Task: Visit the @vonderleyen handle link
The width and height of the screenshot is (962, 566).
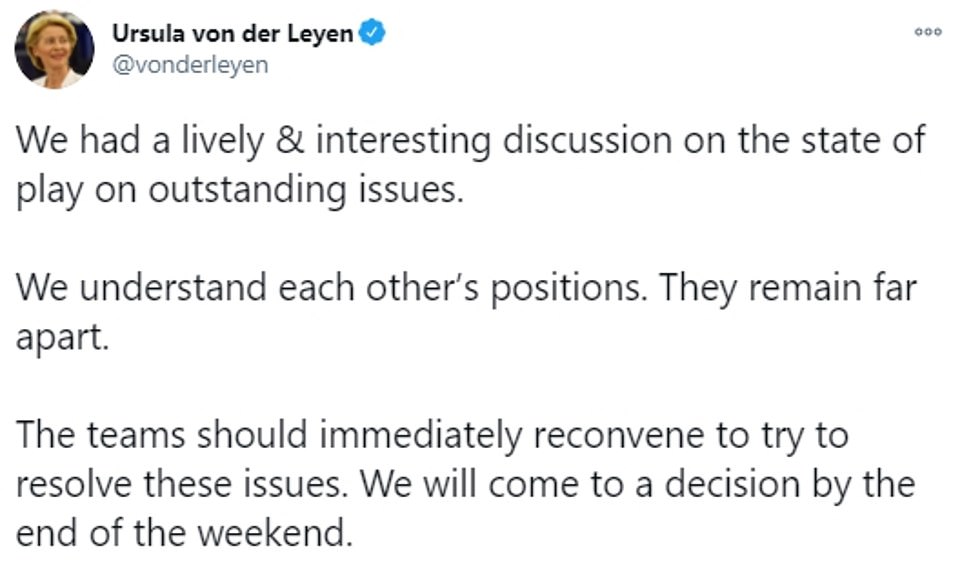Action: point(190,64)
